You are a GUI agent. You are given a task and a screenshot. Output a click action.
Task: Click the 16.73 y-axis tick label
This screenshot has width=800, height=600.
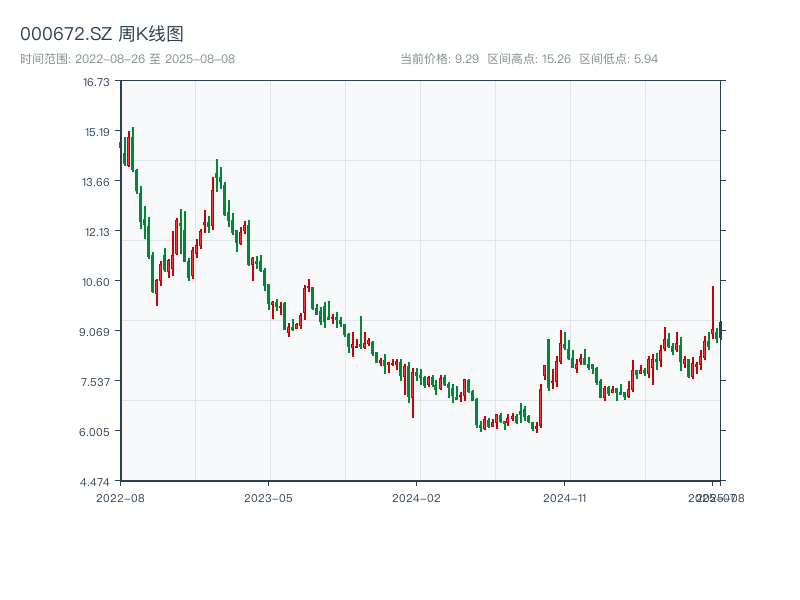tap(96, 82)
